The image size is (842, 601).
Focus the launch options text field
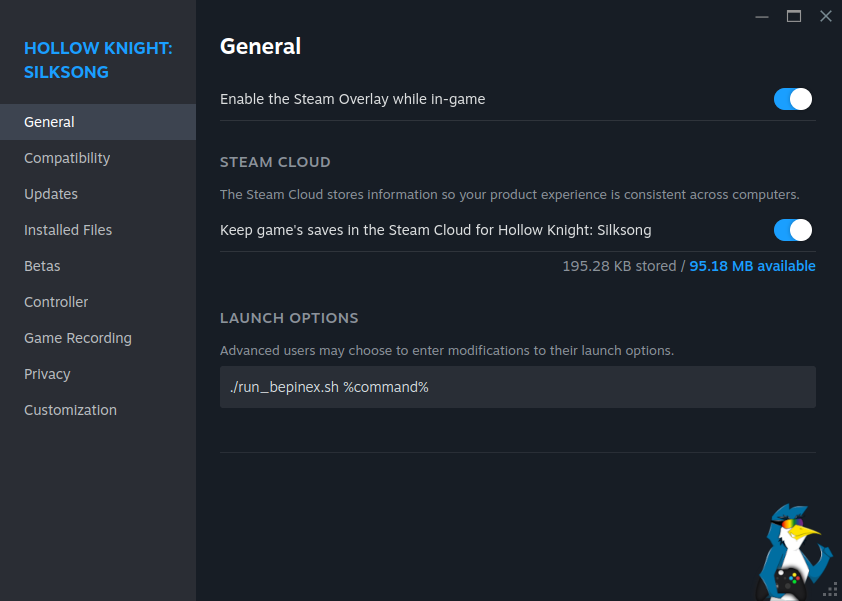click(517, 387)
